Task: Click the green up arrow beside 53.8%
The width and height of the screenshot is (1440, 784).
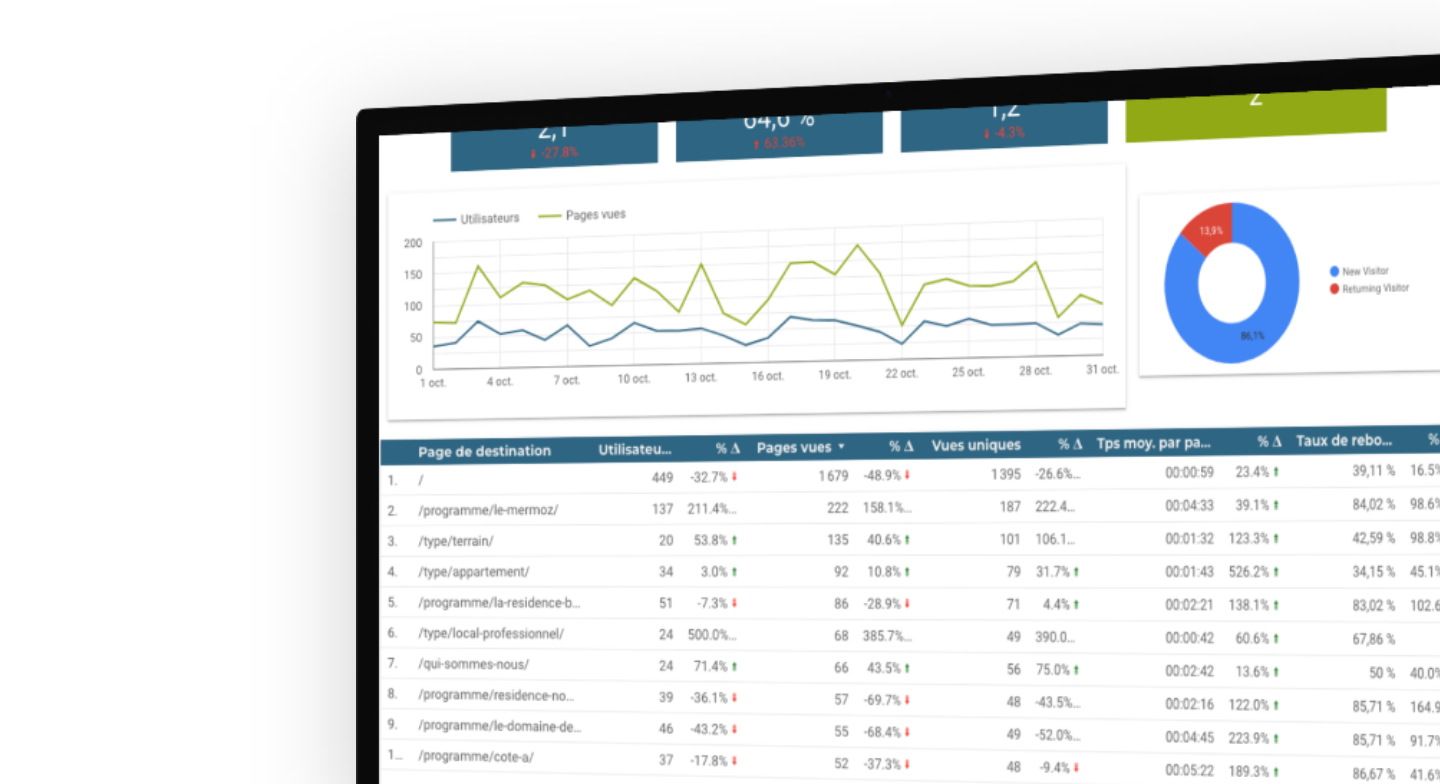Action: point(735,540)
